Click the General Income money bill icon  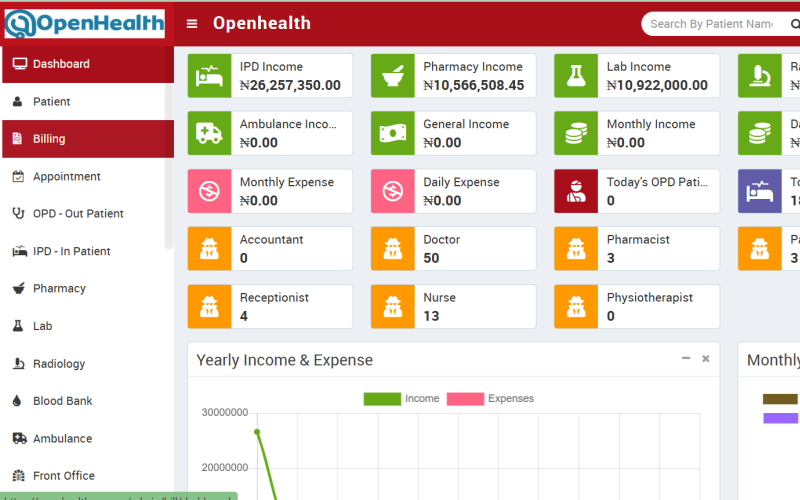coord(393,134)
